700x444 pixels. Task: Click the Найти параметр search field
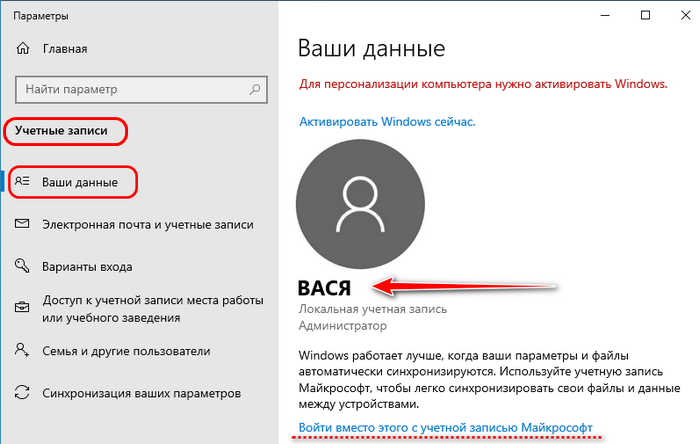[x=141, y=90]
